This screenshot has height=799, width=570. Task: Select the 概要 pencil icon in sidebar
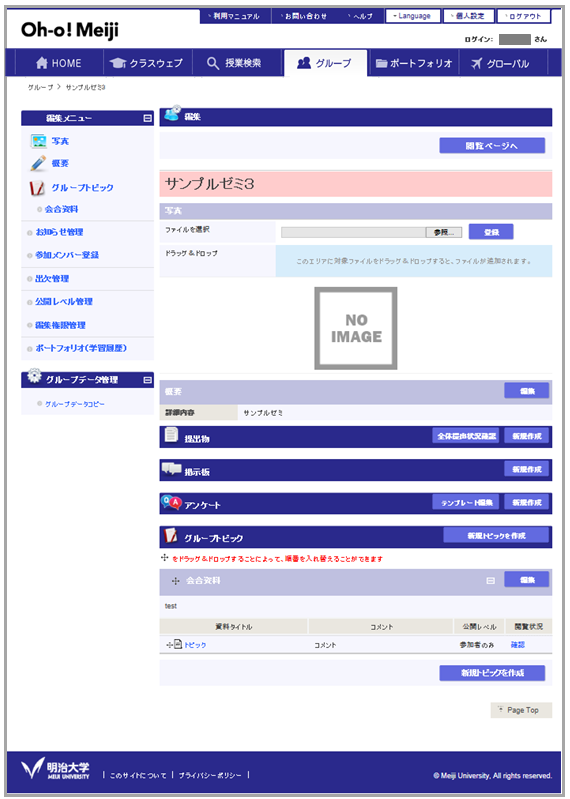pos(38,164)
